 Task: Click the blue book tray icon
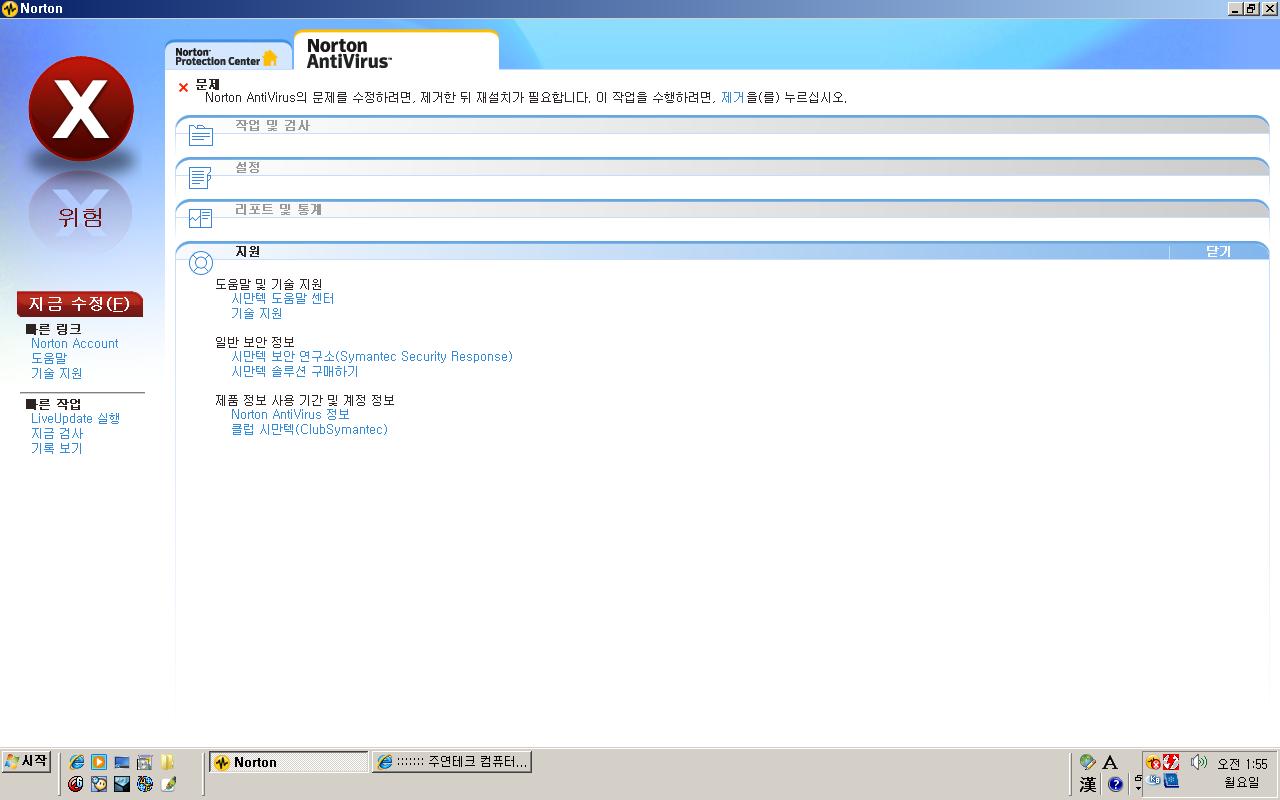click(x=1171, y=780)
